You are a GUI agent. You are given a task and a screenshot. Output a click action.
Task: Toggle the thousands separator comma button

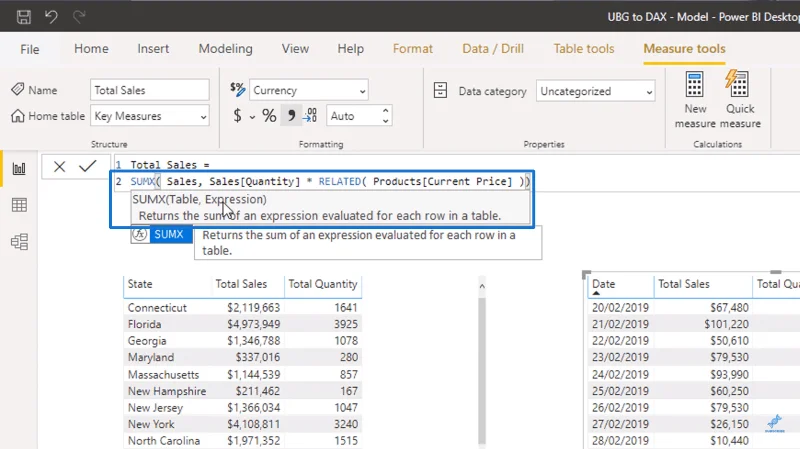291,115
